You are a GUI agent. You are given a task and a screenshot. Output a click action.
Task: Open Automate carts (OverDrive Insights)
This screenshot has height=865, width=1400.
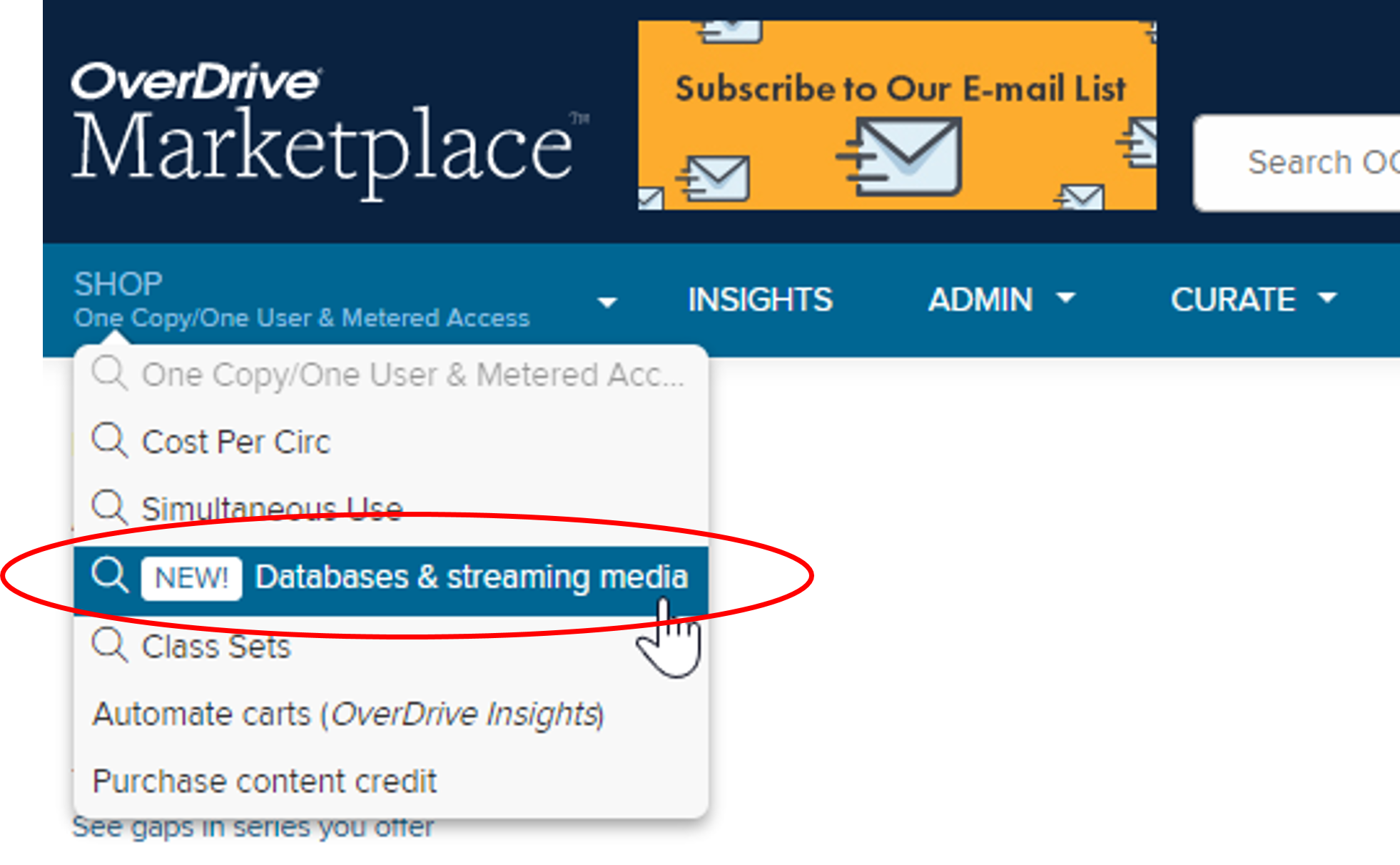coord(349,714)
